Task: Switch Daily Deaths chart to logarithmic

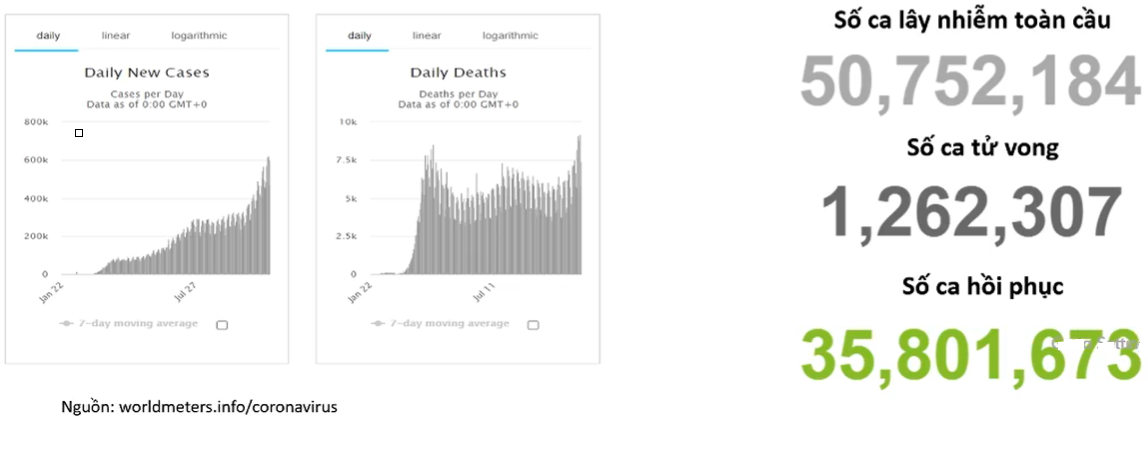Action: click(510, 36)
